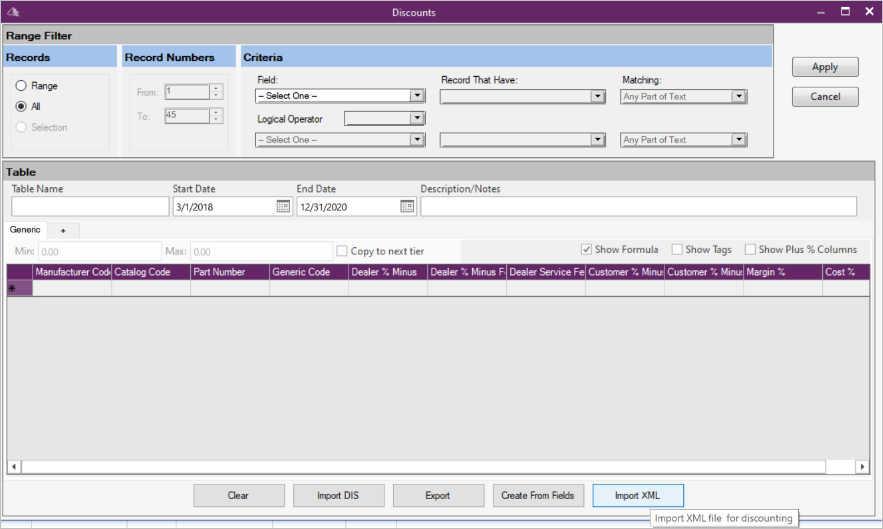The height and width of the screenshot is (529, 883).
Task: Click the application icon in the title bar
Action: tap(14, 12)
